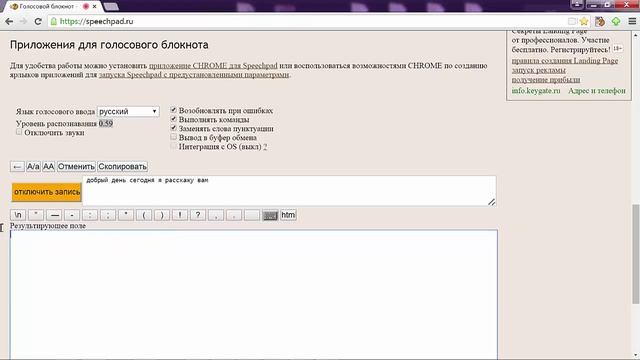
Task: Click inside the Результирующее поле textarea
Action: pos(253,294)
